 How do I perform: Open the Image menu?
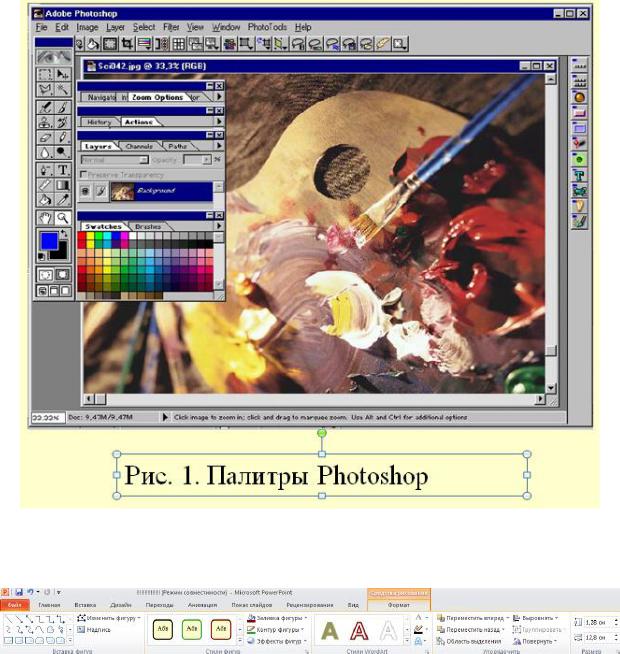pos(87,28)
